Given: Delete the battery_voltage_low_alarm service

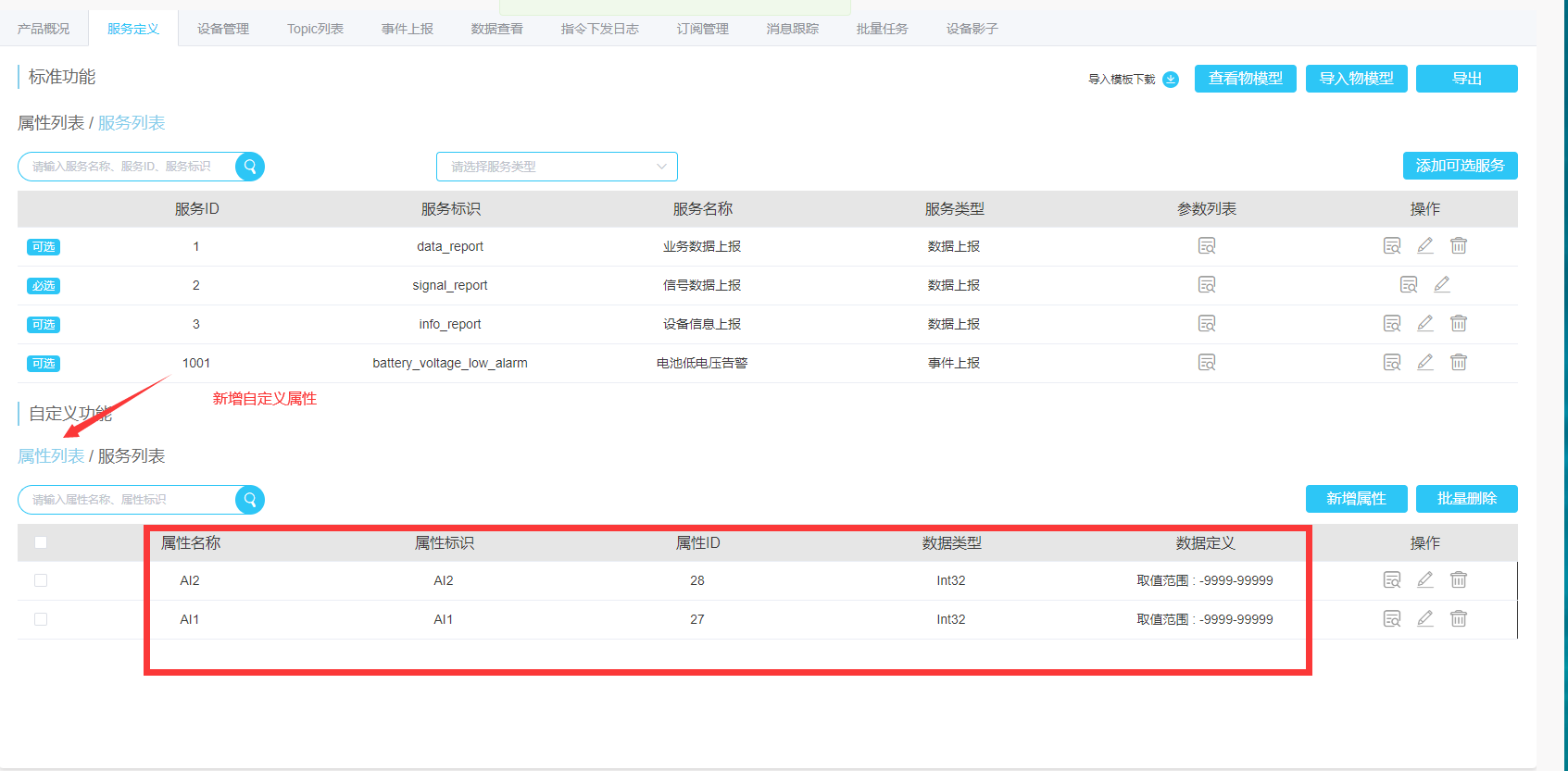Looking at the screenshot, I should click(1459, 362).
